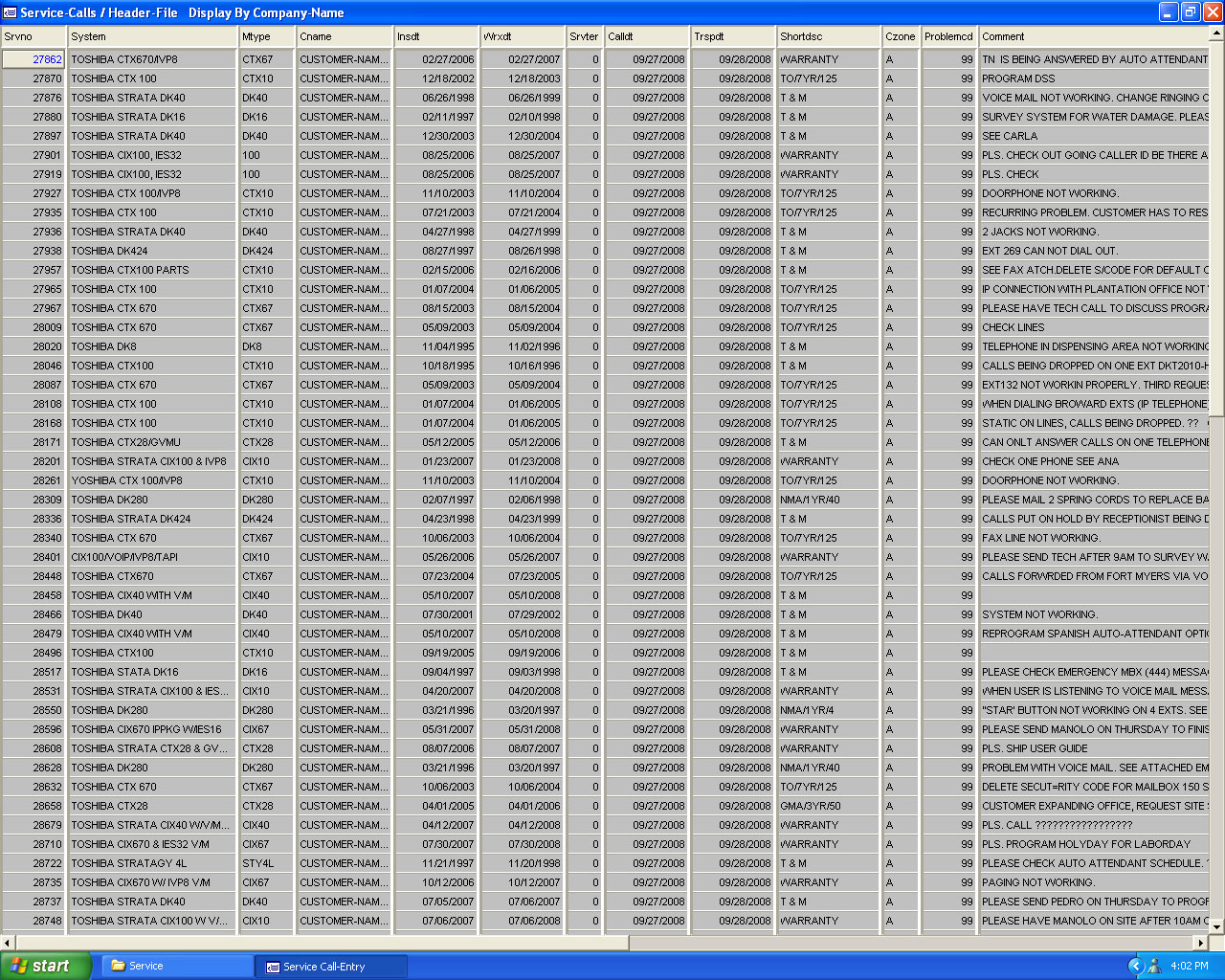1225x980 pixels.
Task: Switch to Service Call-Entry taskbar button
Action: point(331,967)
